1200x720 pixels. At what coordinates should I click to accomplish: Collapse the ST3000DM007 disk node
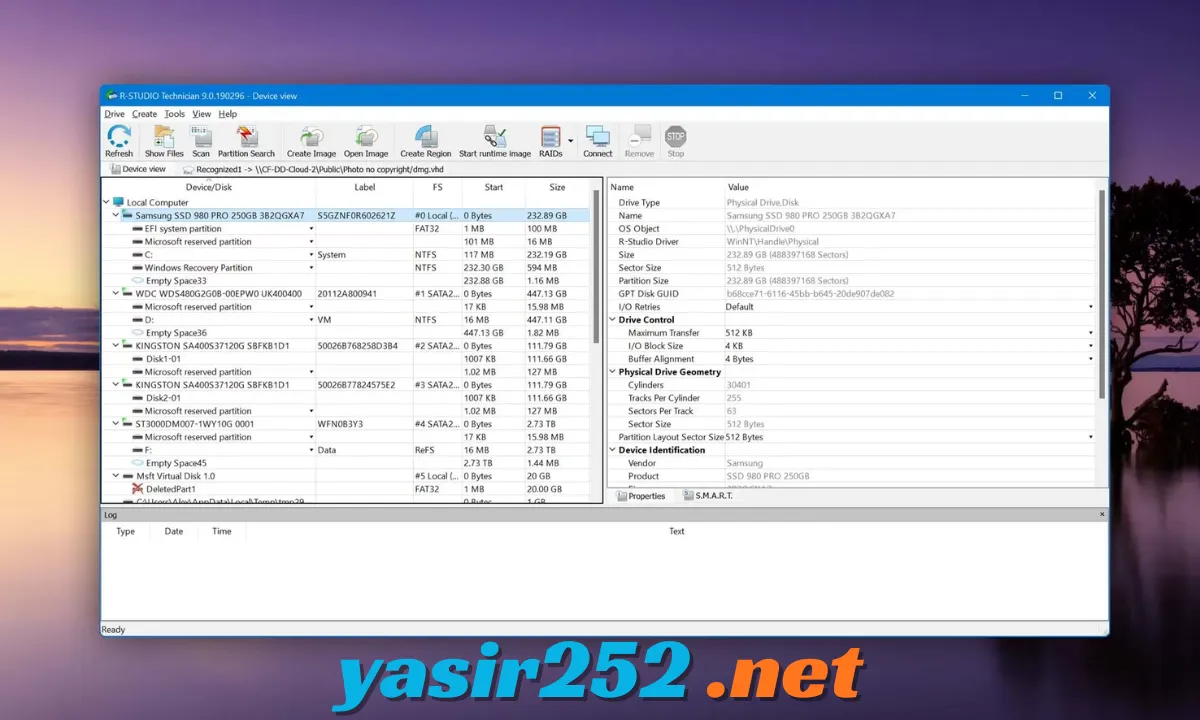[x=116, y=424]
